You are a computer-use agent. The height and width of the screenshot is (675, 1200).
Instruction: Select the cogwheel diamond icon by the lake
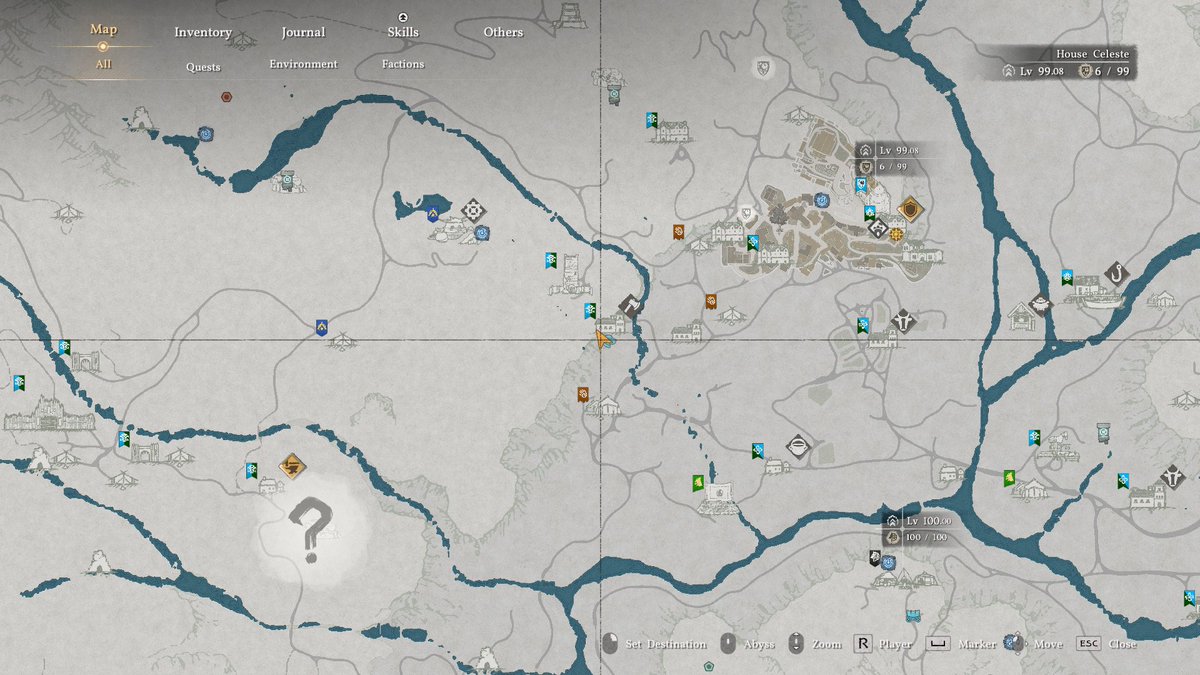(473, 210)
